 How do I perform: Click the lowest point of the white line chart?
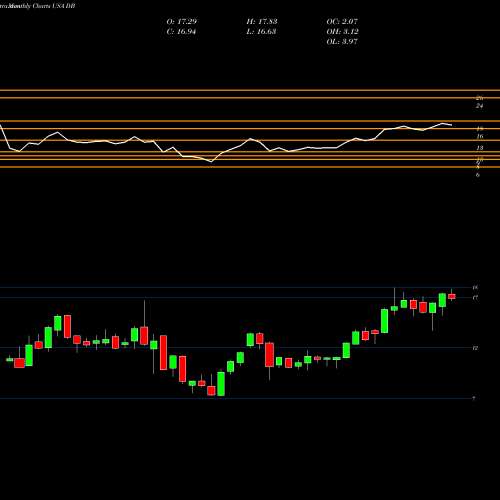point(211,162)
